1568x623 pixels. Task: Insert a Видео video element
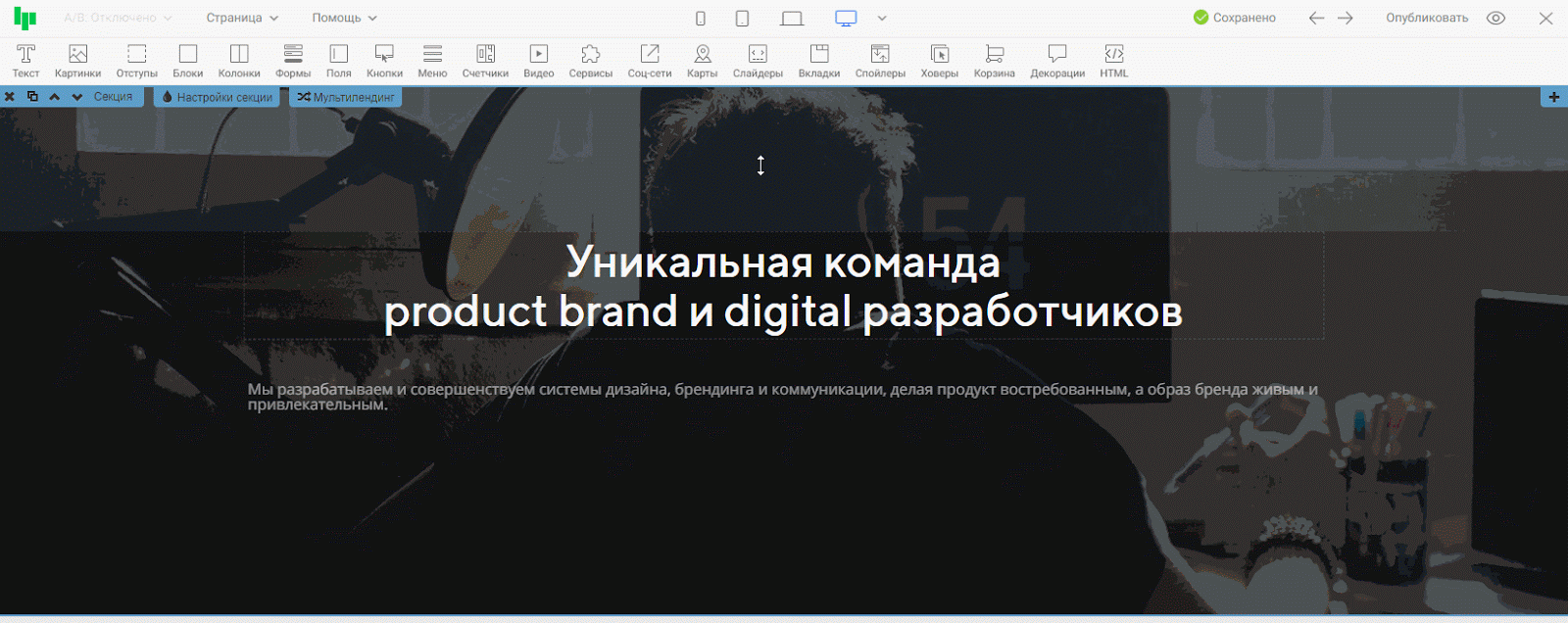click(538, 60)
